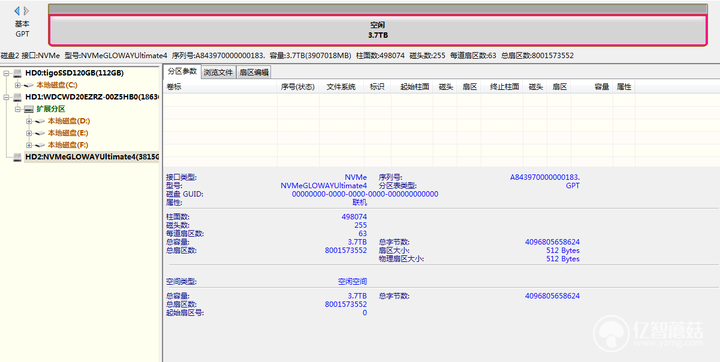
Task: Click the 磁头数 value 255 in details
Action: pos(360,225)
